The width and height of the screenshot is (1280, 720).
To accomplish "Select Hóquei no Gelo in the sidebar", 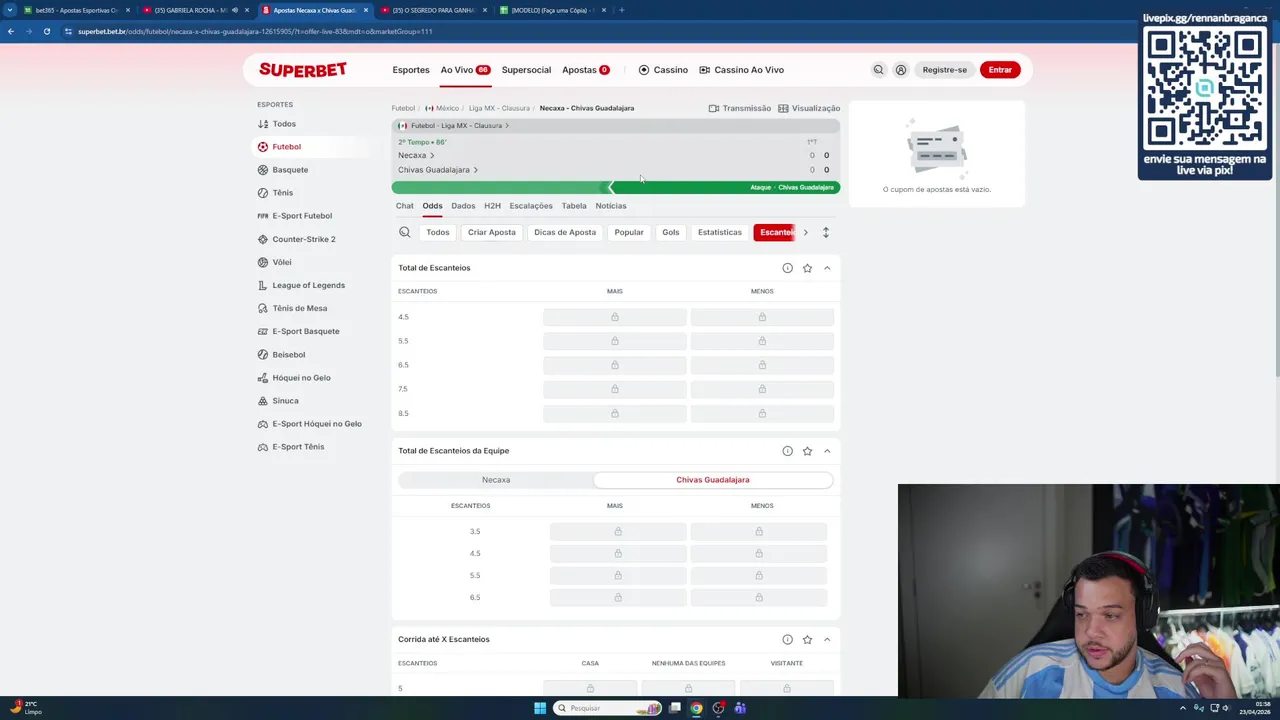I will click(x=301, y=377).
